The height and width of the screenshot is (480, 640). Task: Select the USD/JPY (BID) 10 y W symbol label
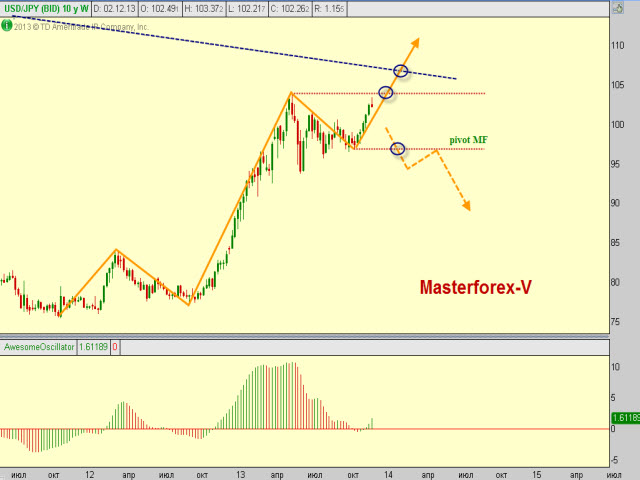pos(46,9)
